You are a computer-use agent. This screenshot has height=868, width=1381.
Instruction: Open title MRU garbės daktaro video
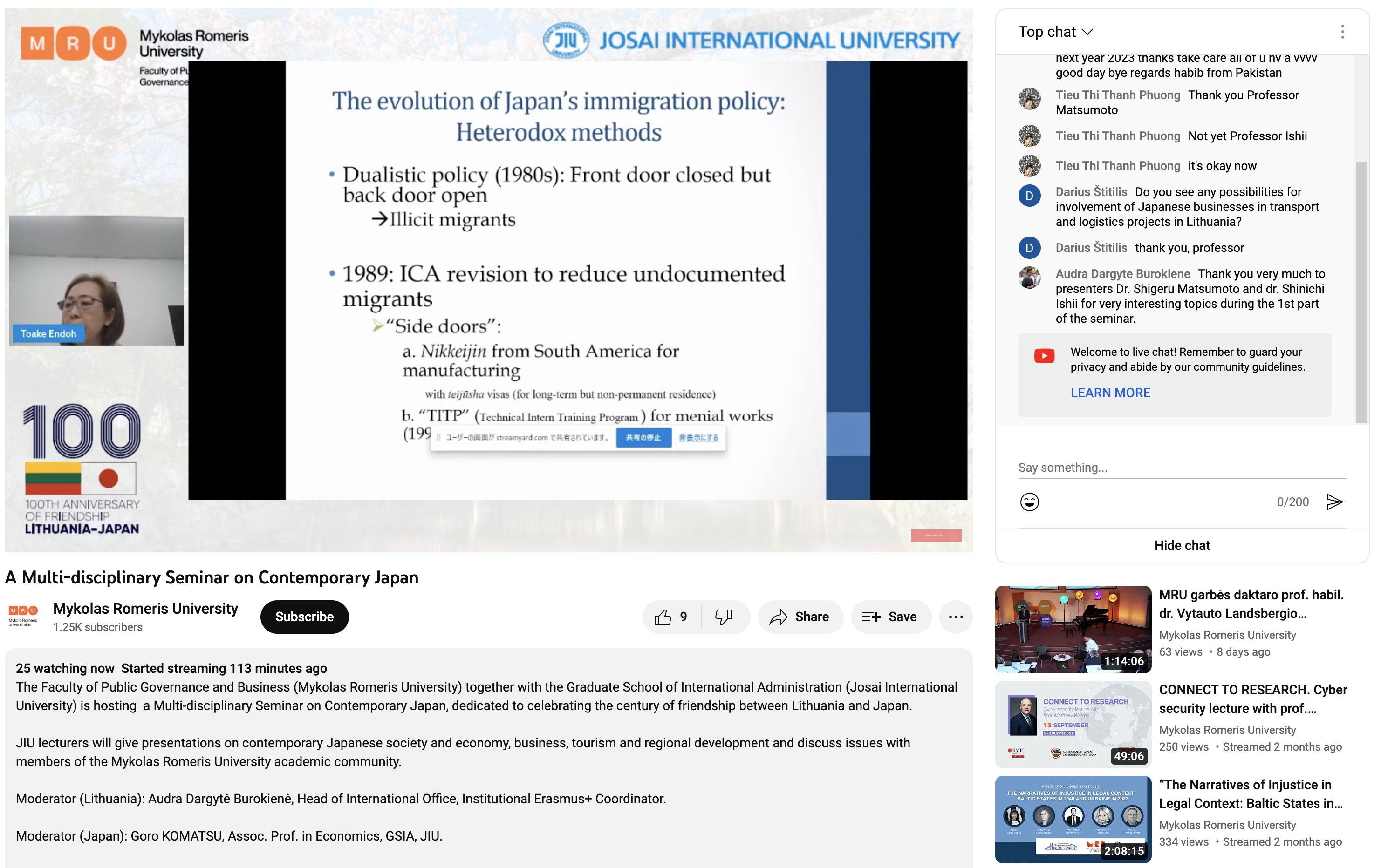pos(1251,604)
